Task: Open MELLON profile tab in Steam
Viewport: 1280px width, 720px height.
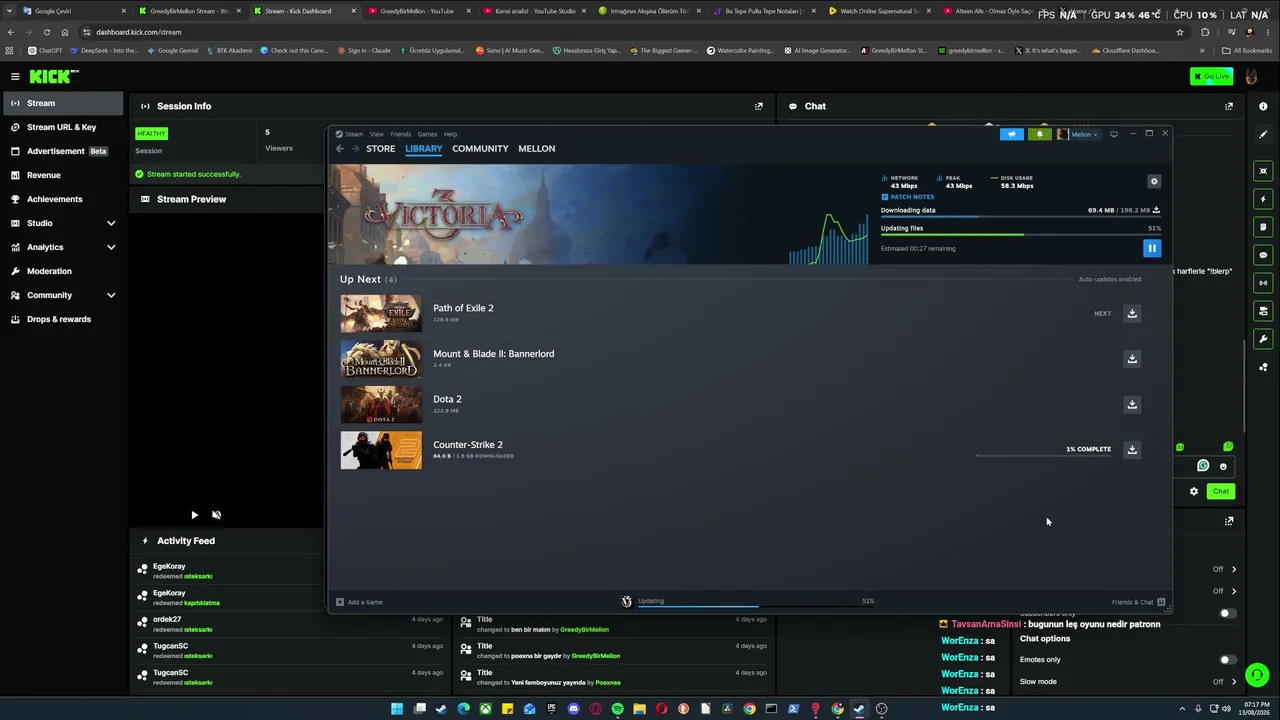Action: (536, 149)
